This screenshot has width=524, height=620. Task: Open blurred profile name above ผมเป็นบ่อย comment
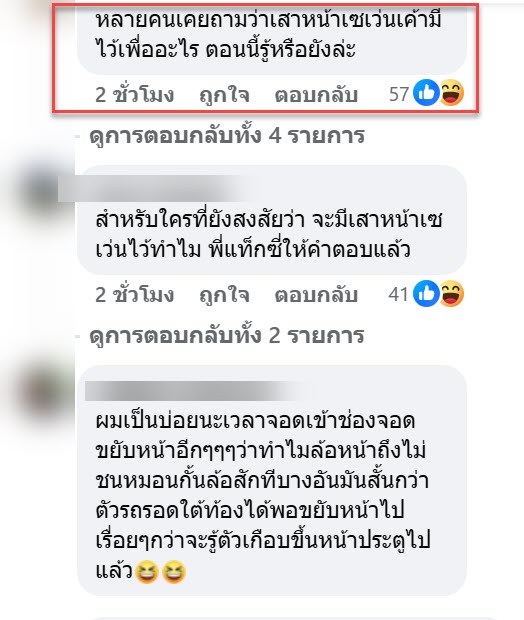[x=192, y=391]
